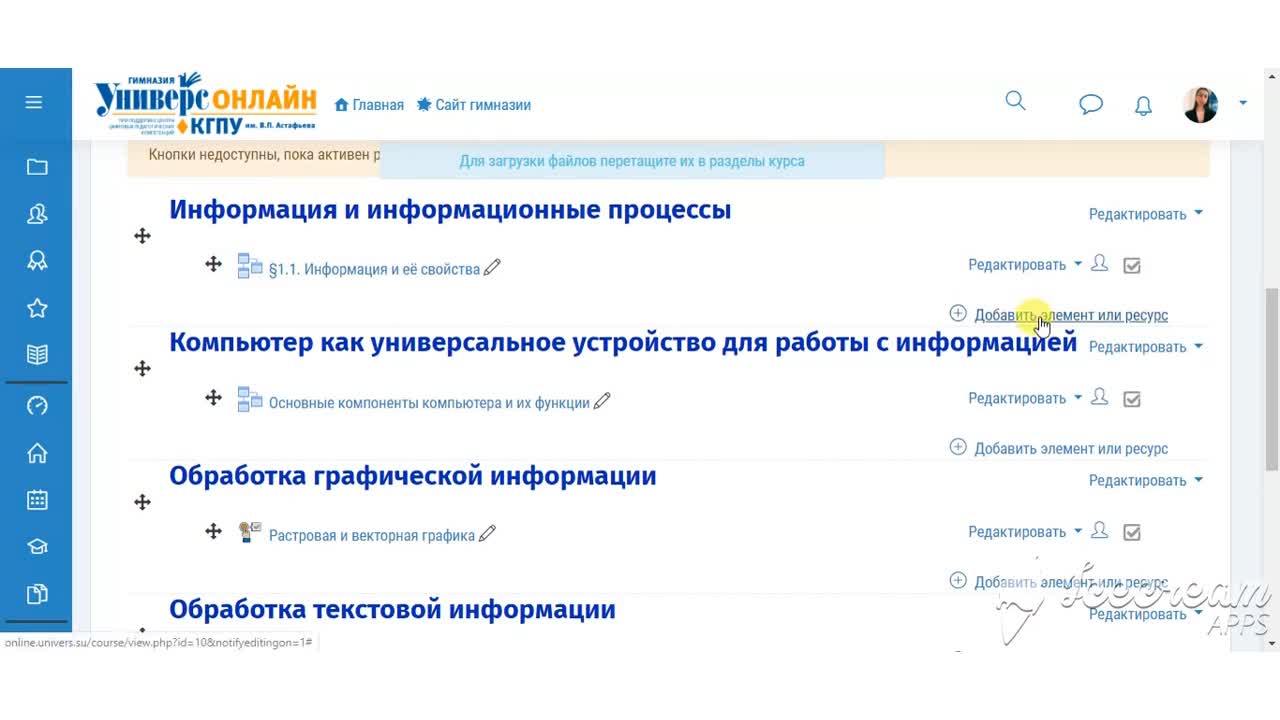Open notifications bell icon
The height and width of the screenshot is (720, 1280).
1143,105
